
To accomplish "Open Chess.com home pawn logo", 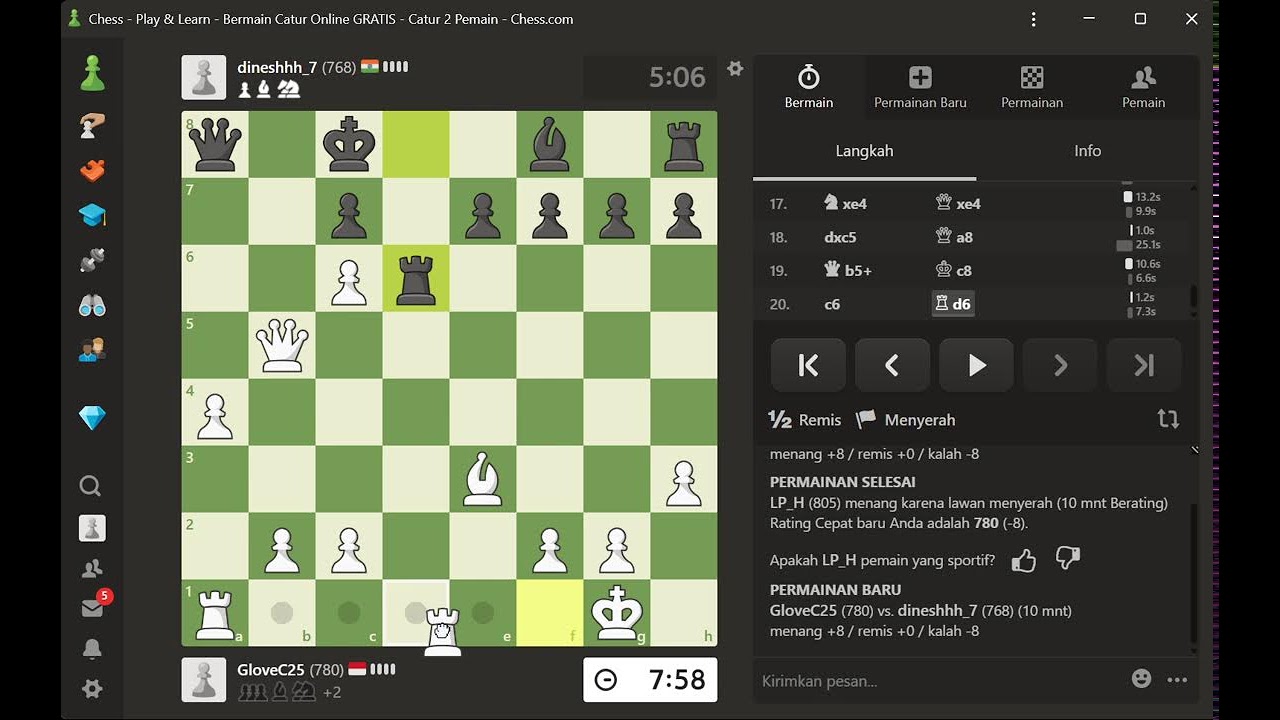I will pos(92,73).
